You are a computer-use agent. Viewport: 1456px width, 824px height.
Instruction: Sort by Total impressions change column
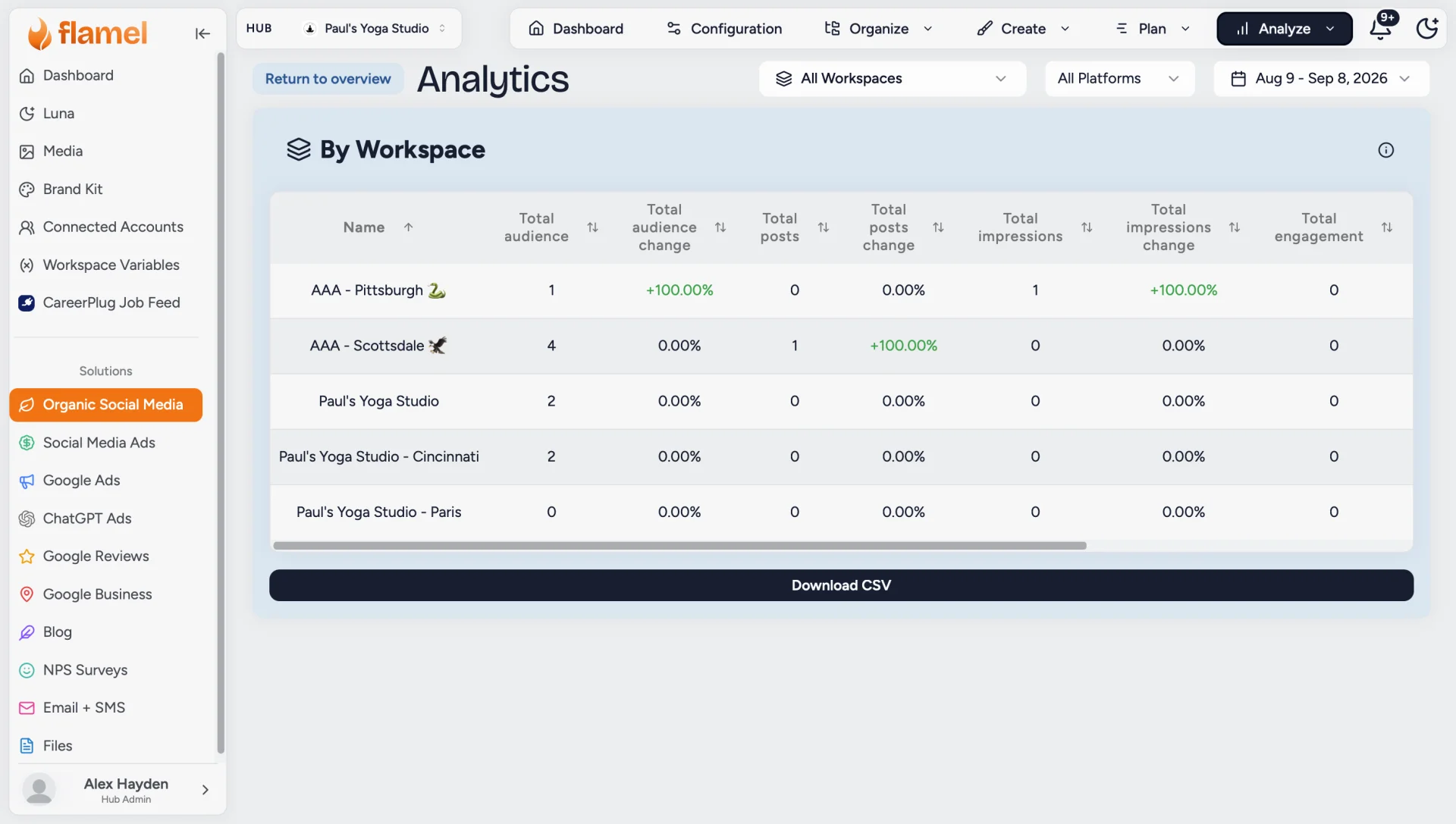1234,227
